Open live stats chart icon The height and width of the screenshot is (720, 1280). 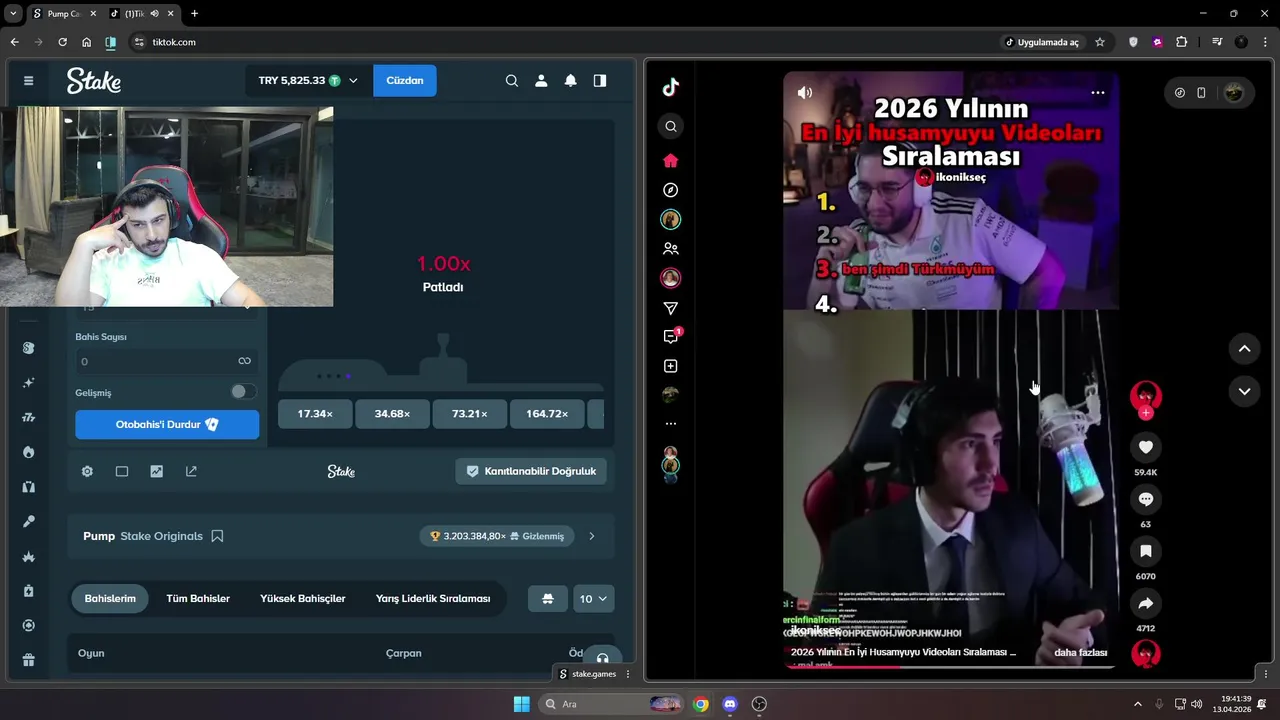tap(156, 471)
